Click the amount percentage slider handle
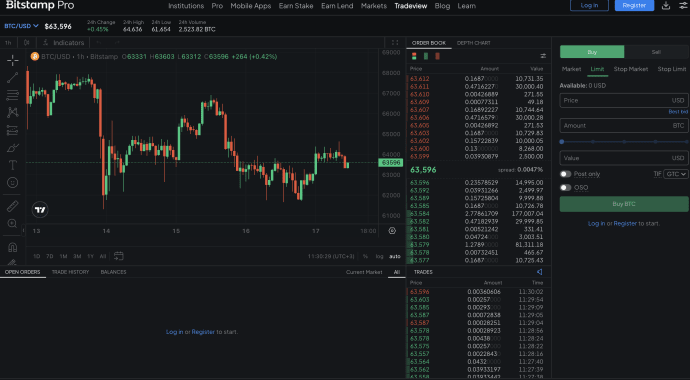Screen dimensions: 690x380 click(x=562, y=142)
